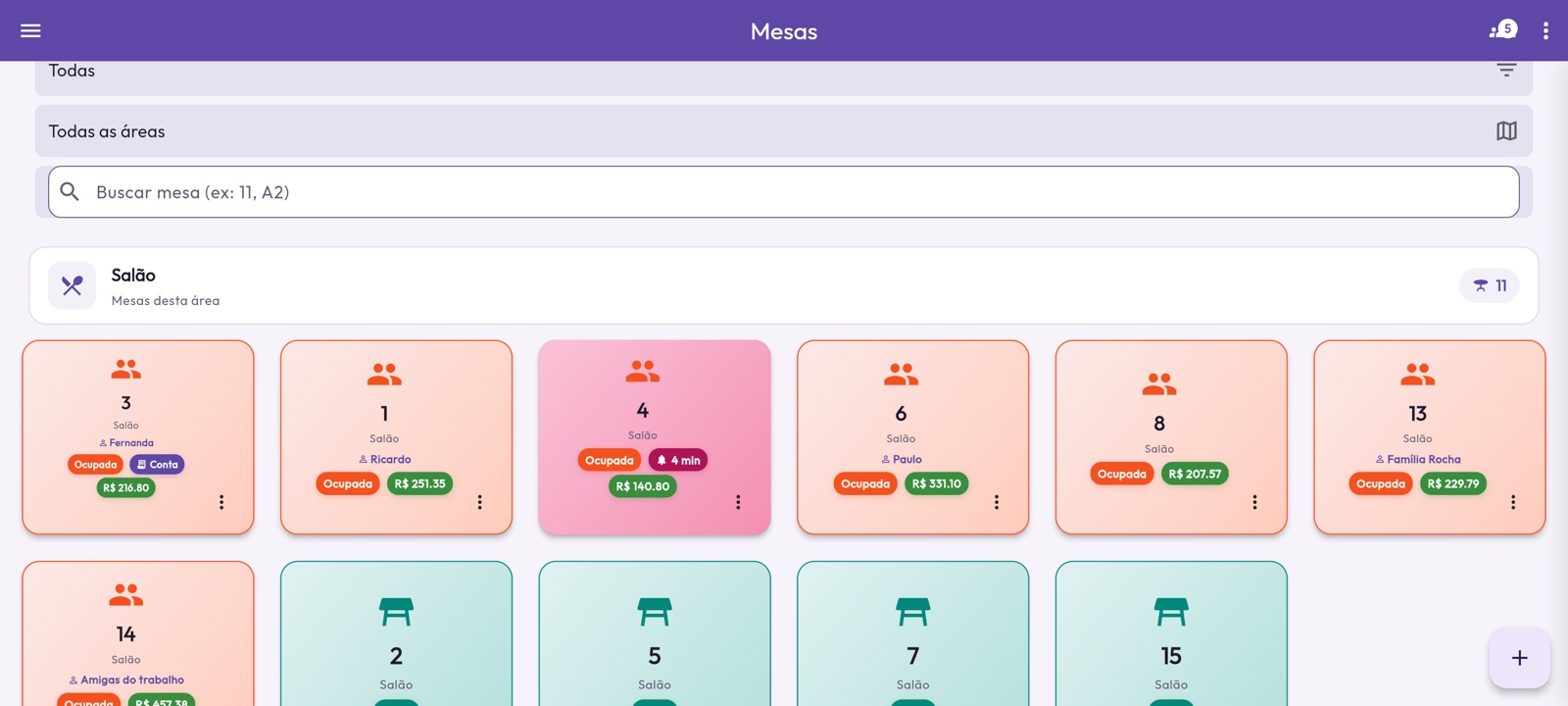This screenshot has width=1568, height=706.
Task: Open the hamburger navigation menu
Action: [30, 30]
